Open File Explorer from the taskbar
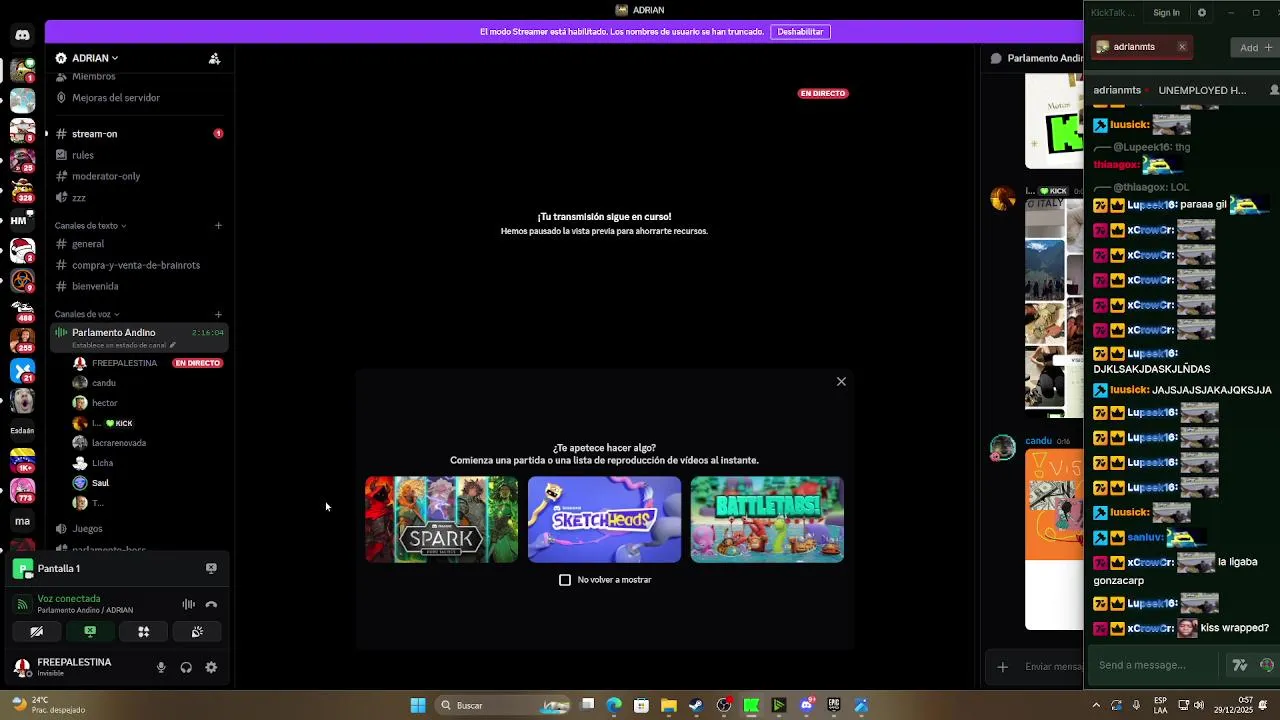Viewport: 1280px width, 720px height. [x=669, y=705]
